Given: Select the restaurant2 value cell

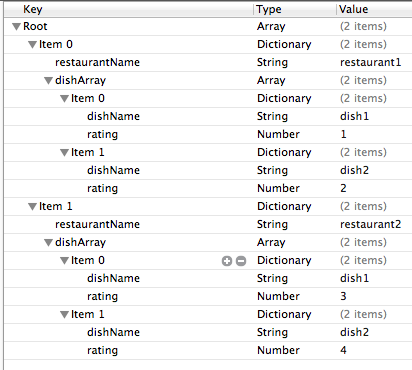Looking at the screenshot, I should tap(370, 224).
